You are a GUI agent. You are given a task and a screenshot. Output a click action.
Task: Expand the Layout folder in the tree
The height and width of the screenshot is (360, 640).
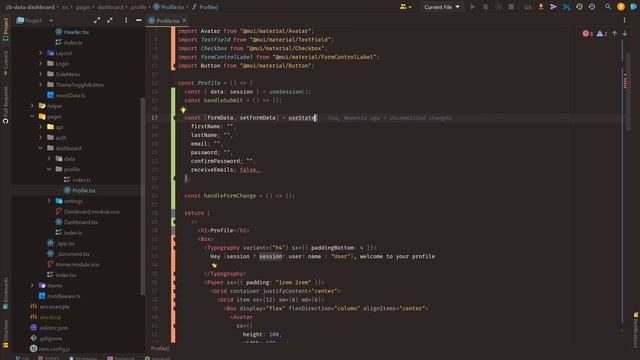(40, 53)
